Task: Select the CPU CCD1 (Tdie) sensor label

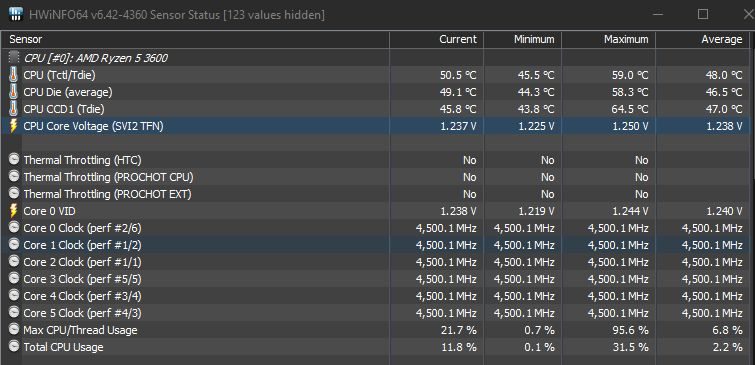Action: (64, 109)
